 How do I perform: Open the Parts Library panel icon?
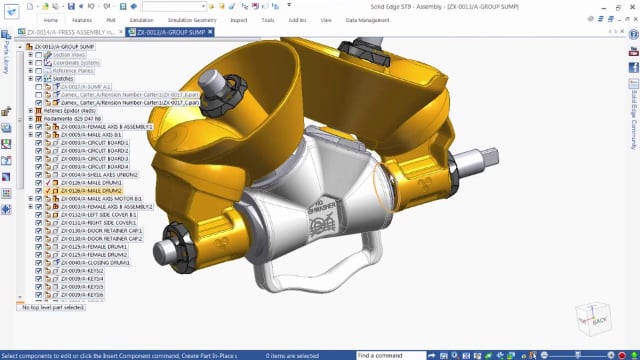(6, 35)
